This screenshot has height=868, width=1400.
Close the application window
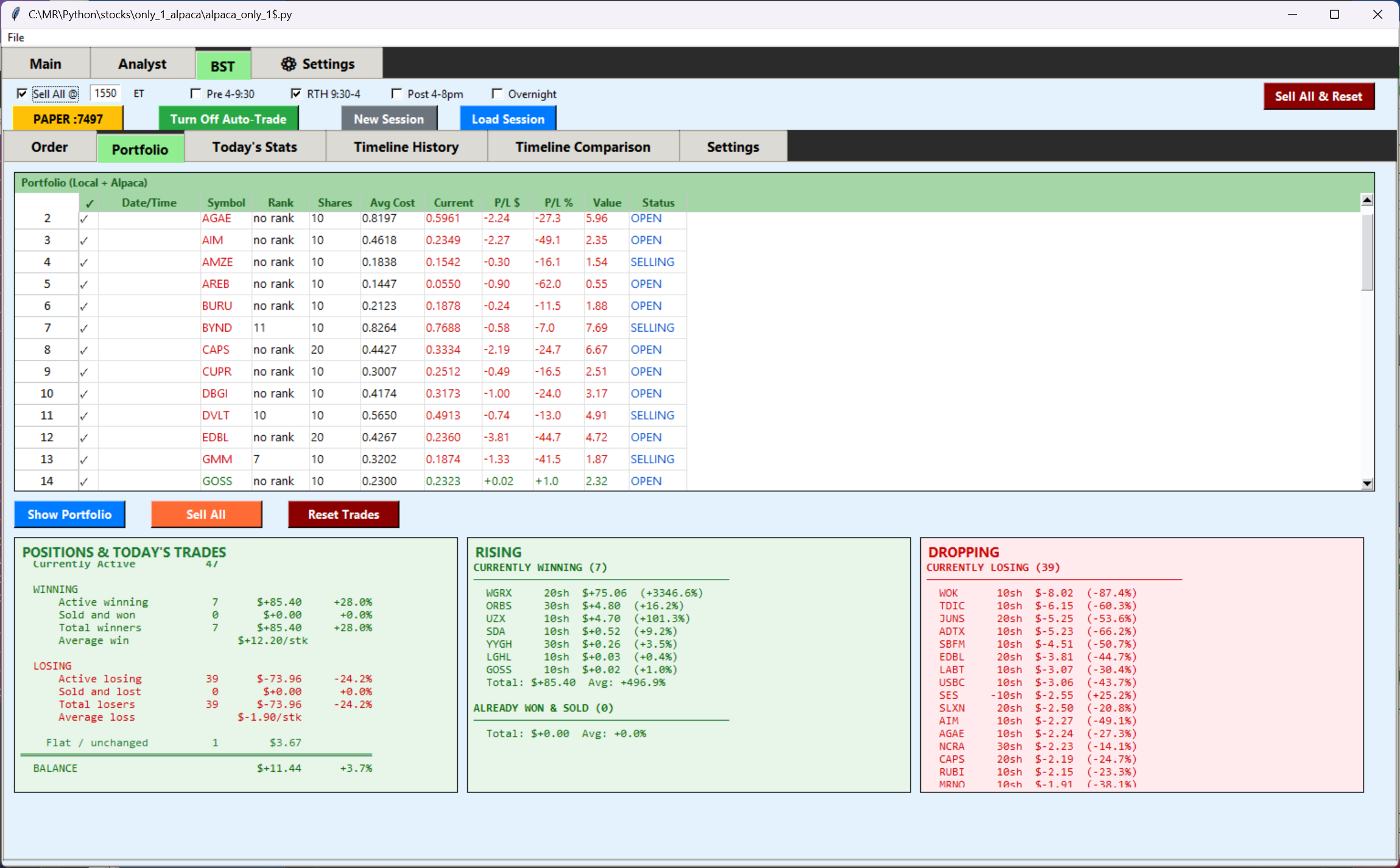[x=1377, y=14]
